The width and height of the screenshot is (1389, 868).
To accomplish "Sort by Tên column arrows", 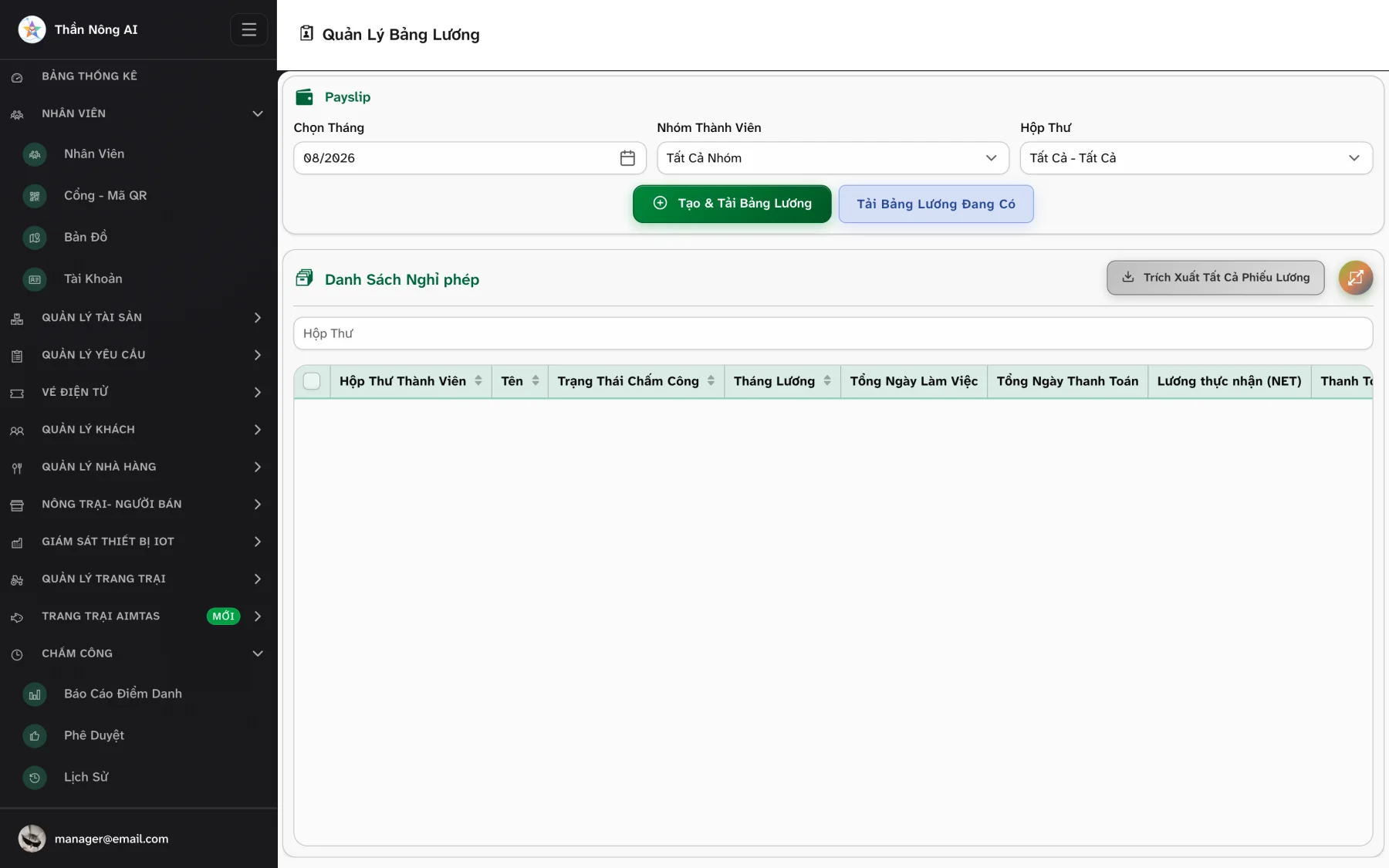I will pyautogui.click(x=536, y=380).
